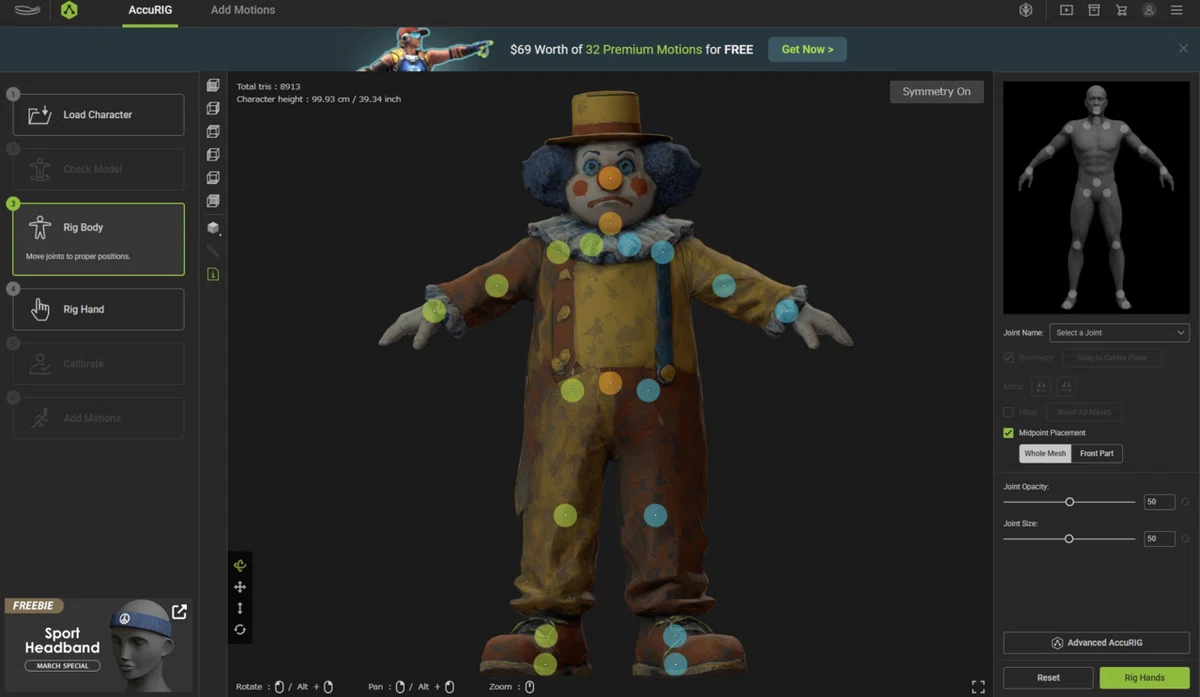Enable the Mask checkbox

(x=1008, y=412)
